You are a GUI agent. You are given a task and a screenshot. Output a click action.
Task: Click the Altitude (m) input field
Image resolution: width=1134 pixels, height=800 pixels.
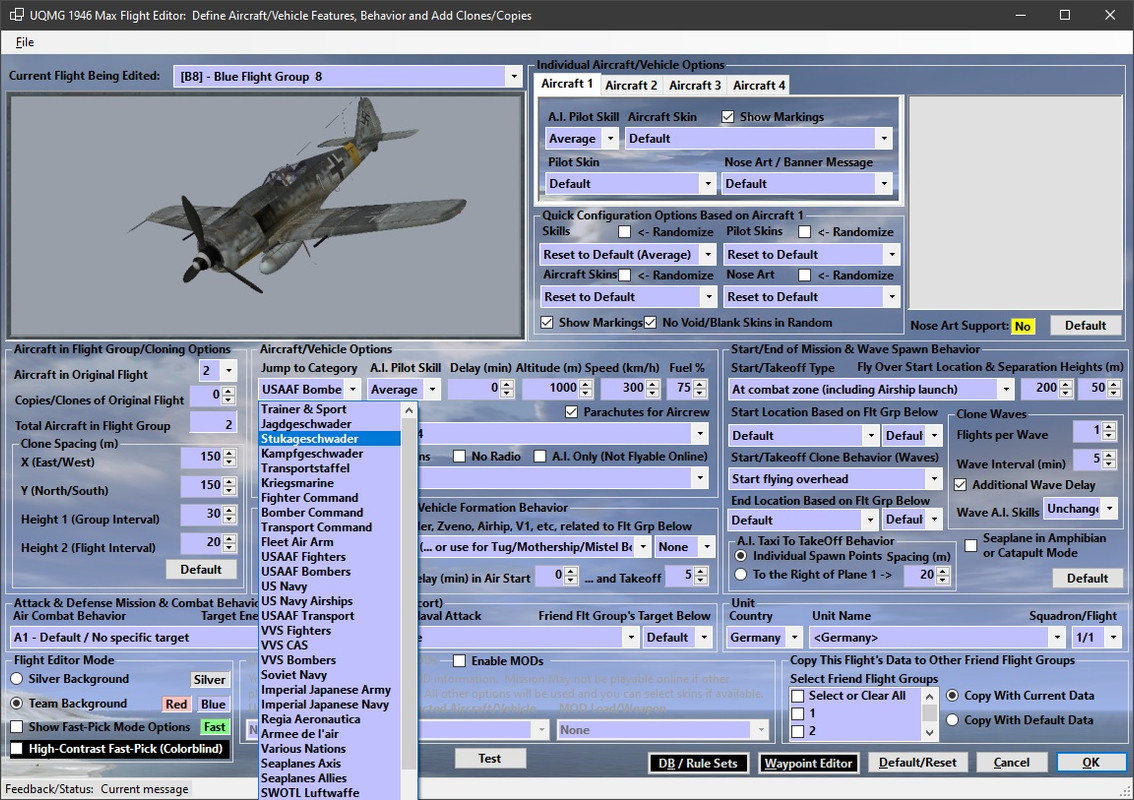click(x=550, y=388)
